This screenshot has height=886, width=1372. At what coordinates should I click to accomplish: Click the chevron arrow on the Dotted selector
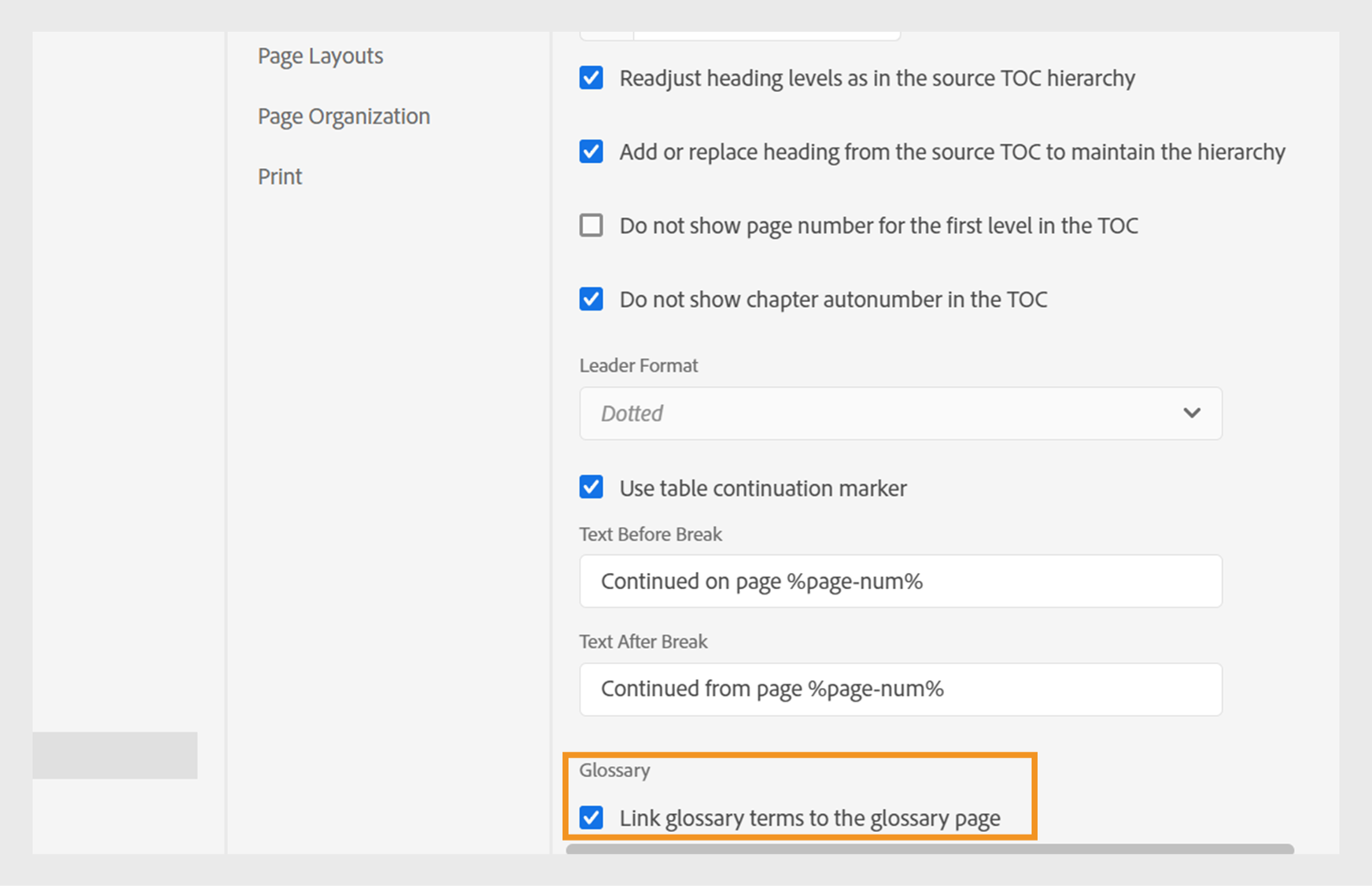(1192, 413)
